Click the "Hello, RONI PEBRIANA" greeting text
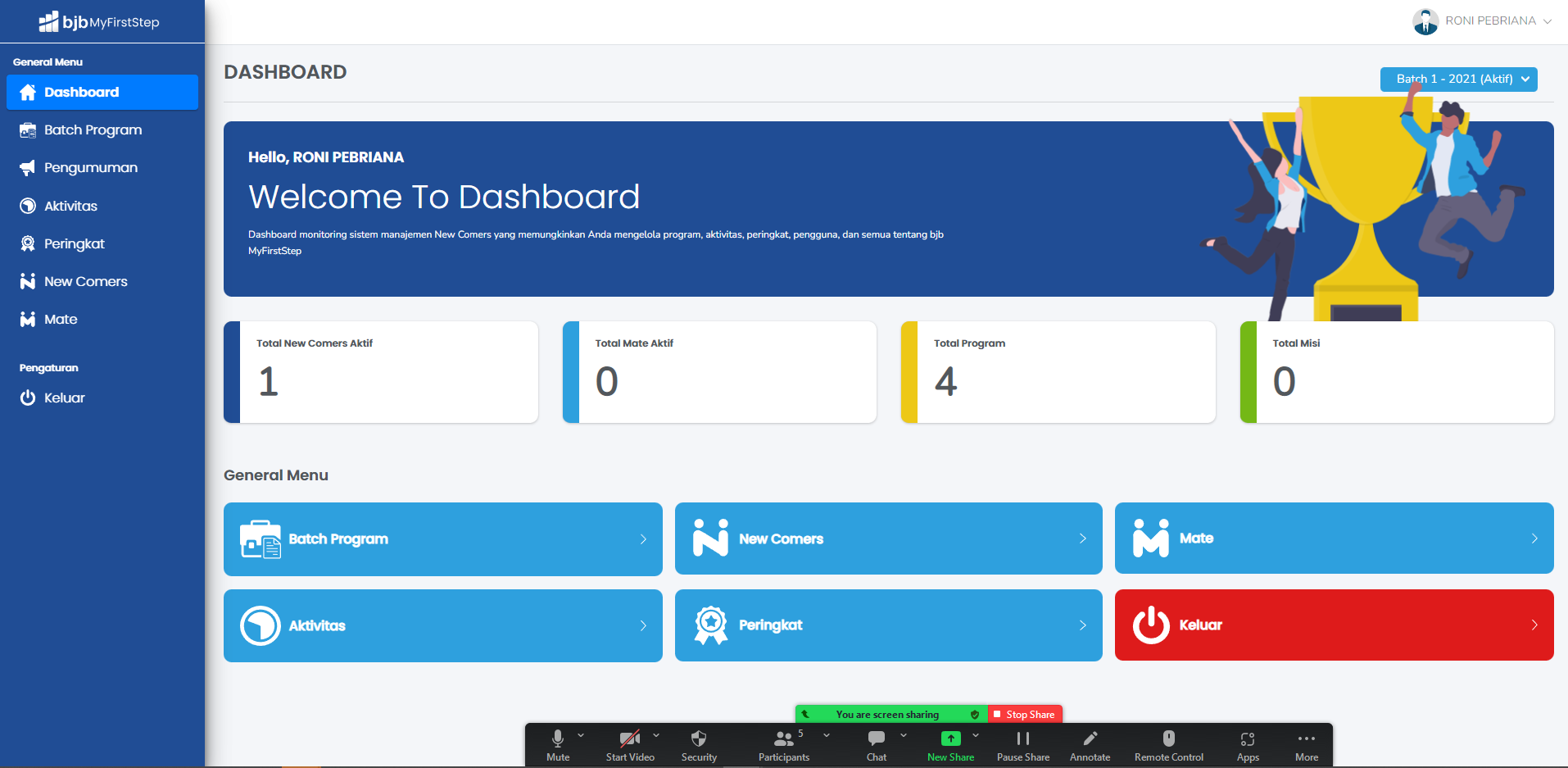This screenshot has width=1568, height=768. coord(326,157)
